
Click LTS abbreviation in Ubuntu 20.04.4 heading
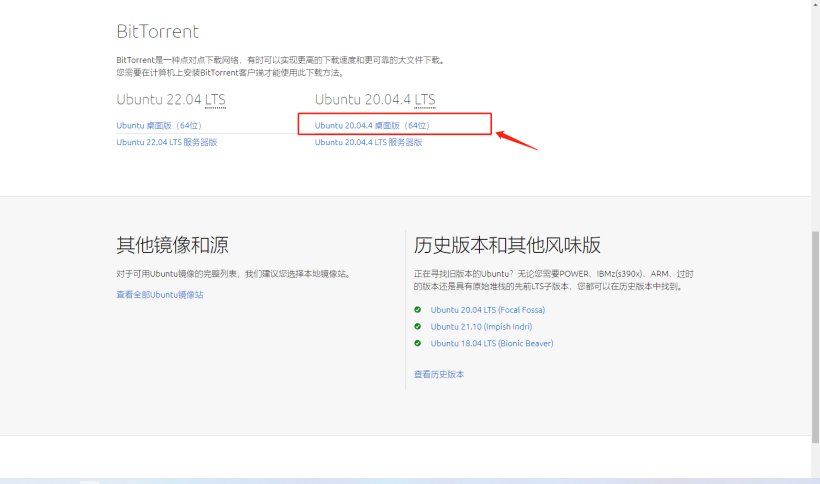pyautogui.click(x=425, y=99)
